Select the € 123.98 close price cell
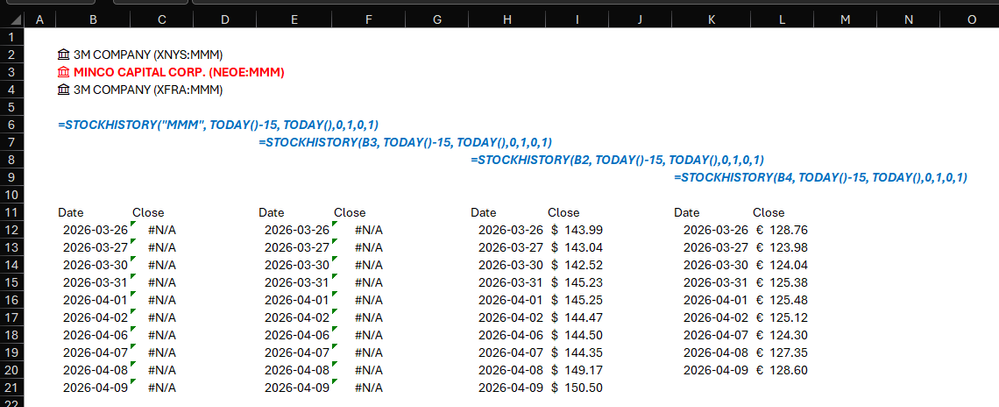Viewport: 999px width, 407px height. (x=782, y=248)
